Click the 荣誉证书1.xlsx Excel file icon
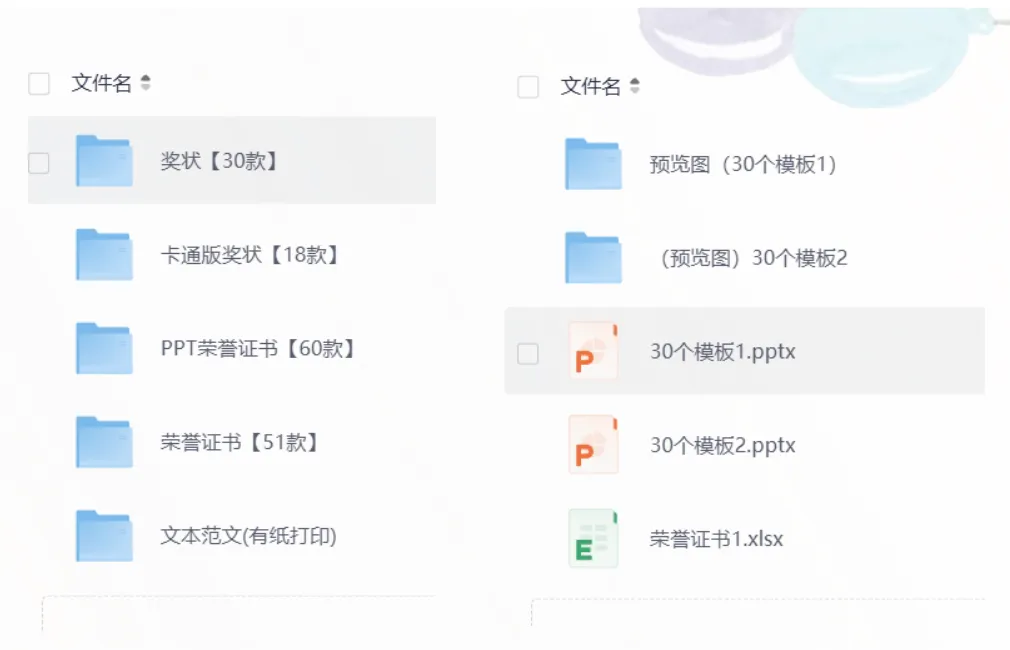Image resolution: width=1010 pixels, height=650 pixels. coord(593,539)
